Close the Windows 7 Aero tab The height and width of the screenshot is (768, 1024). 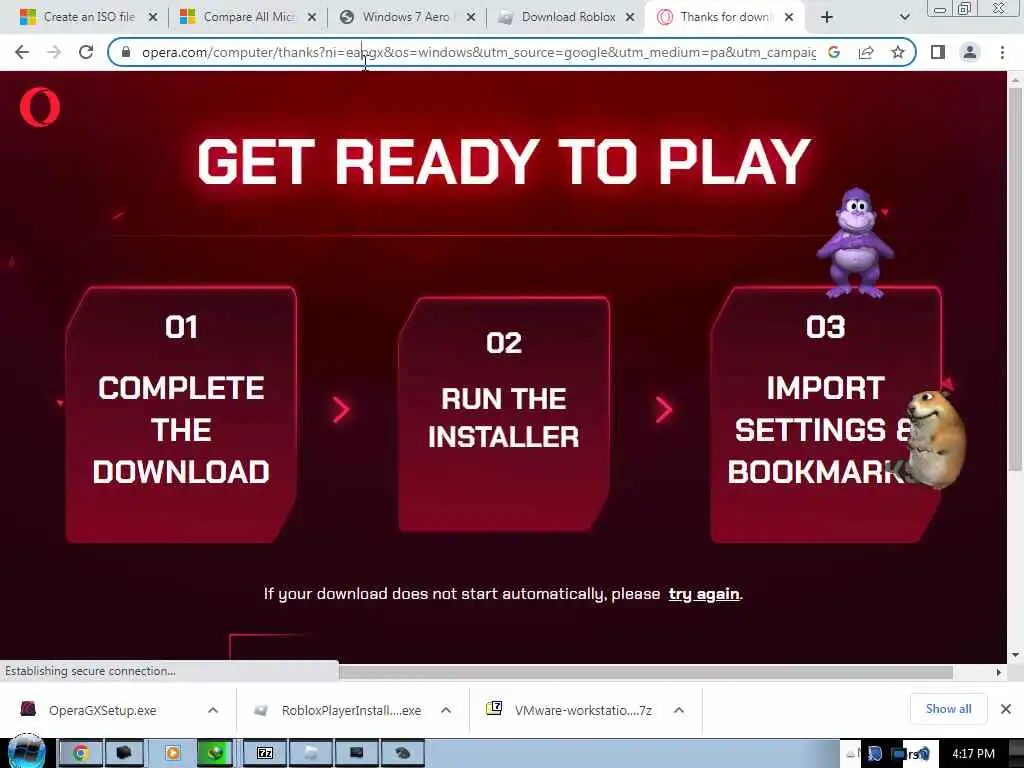pos(471,17)
